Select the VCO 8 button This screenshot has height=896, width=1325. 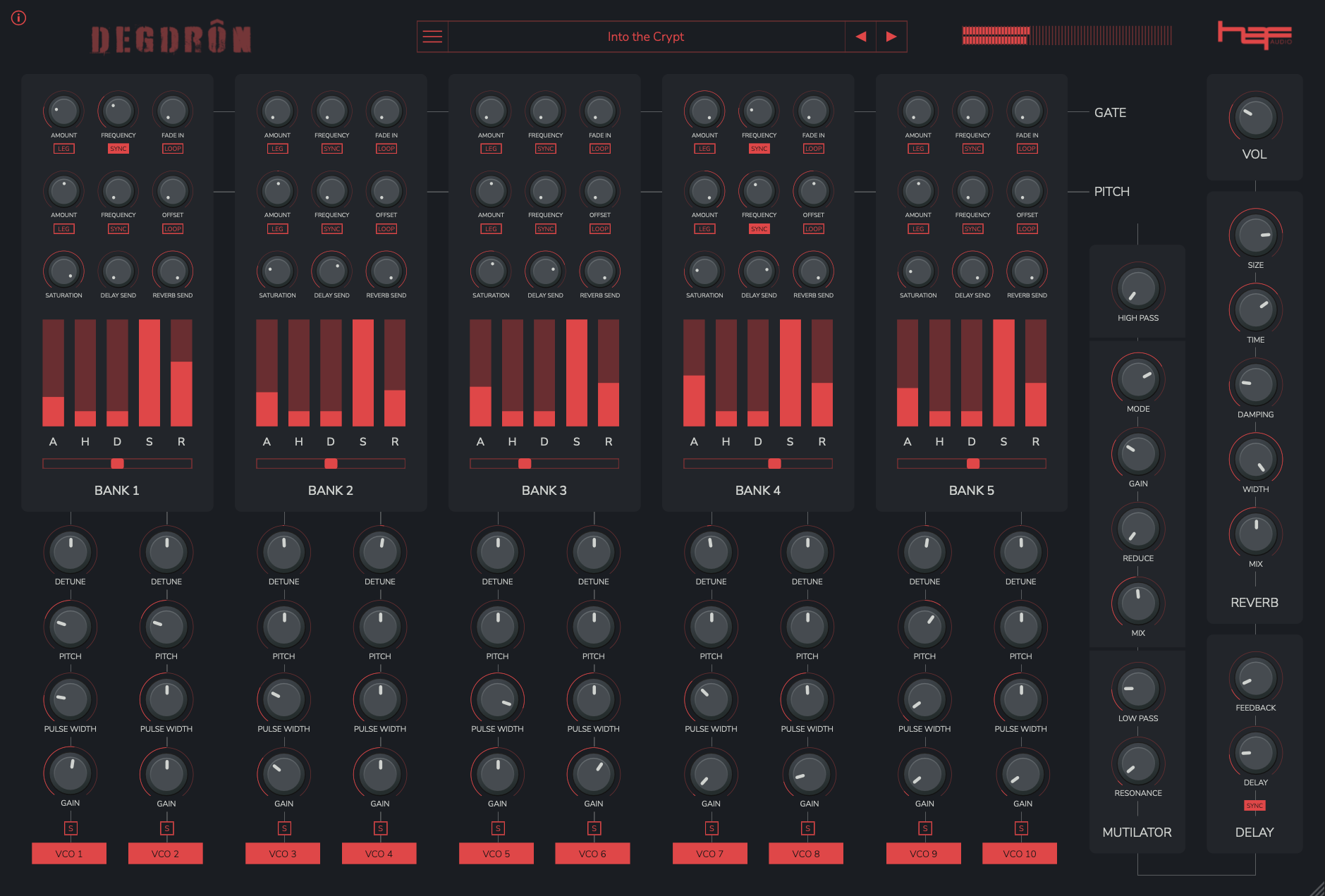(806, 854)
